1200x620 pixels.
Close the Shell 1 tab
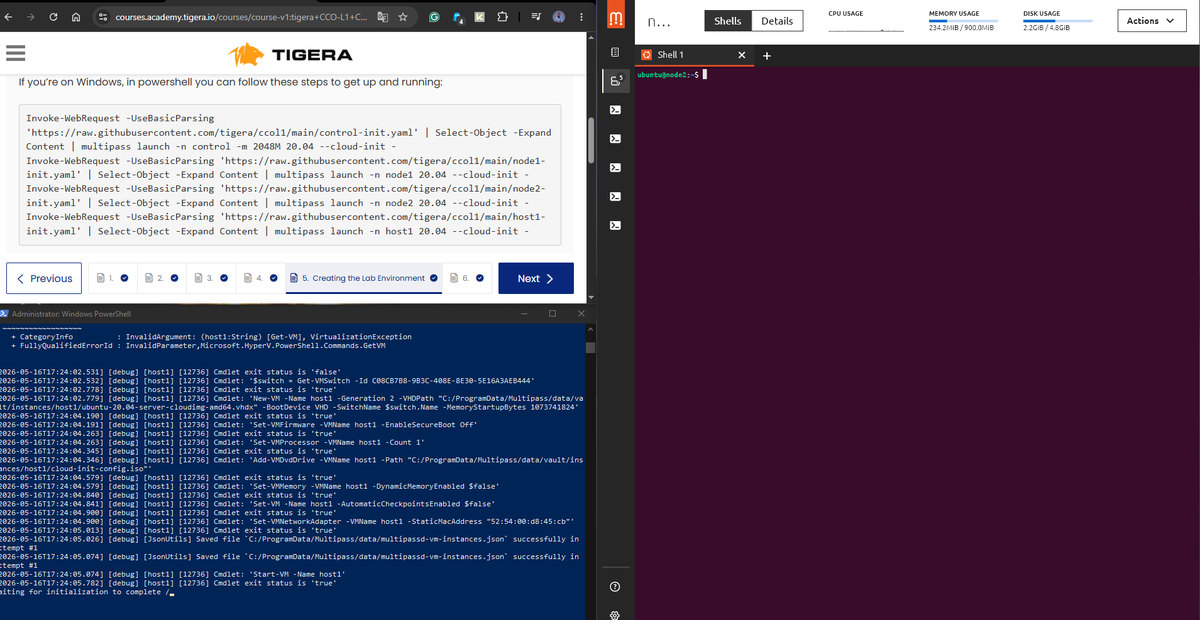(741, 55)
